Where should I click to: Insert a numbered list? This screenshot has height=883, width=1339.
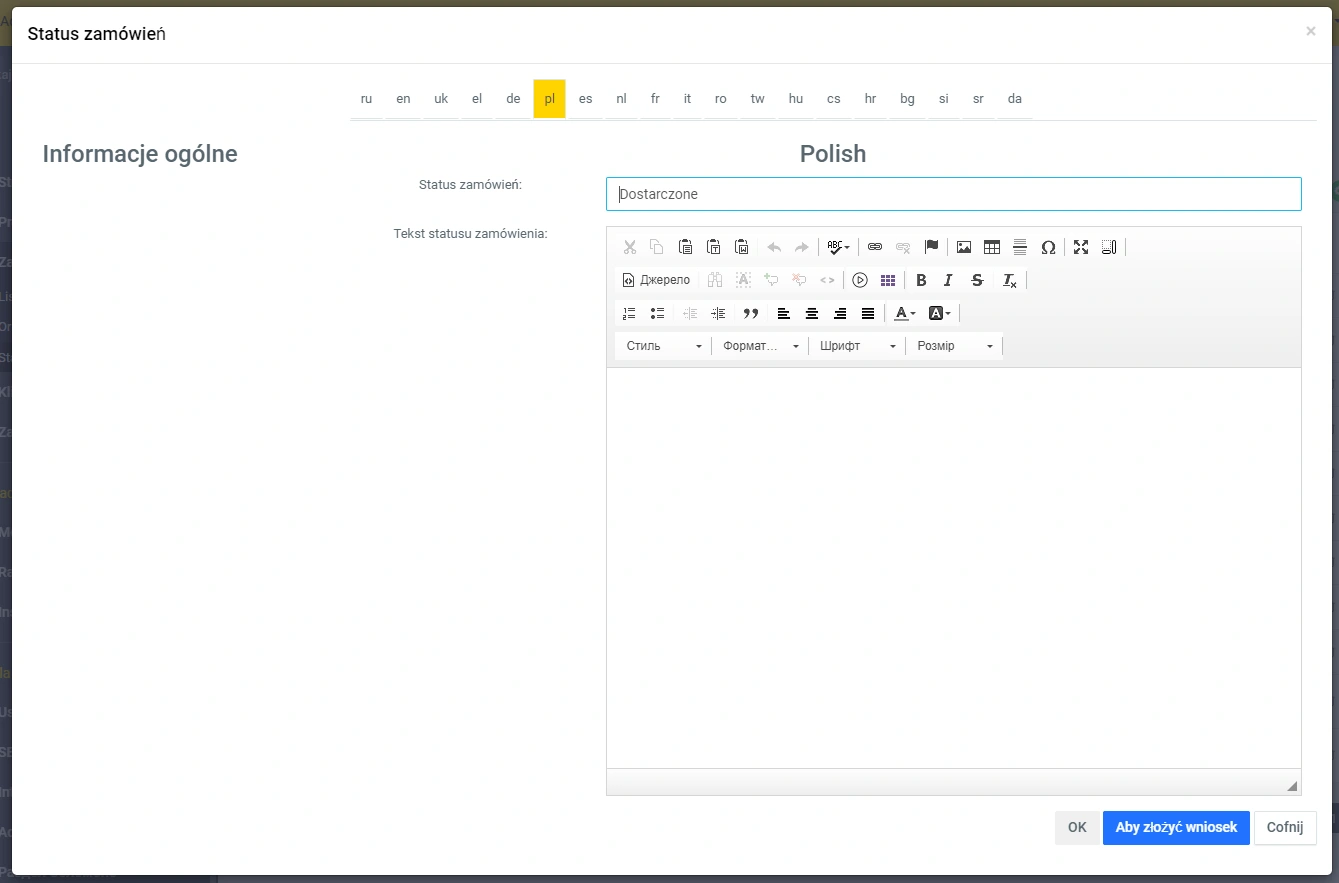(x=629, y=313)
